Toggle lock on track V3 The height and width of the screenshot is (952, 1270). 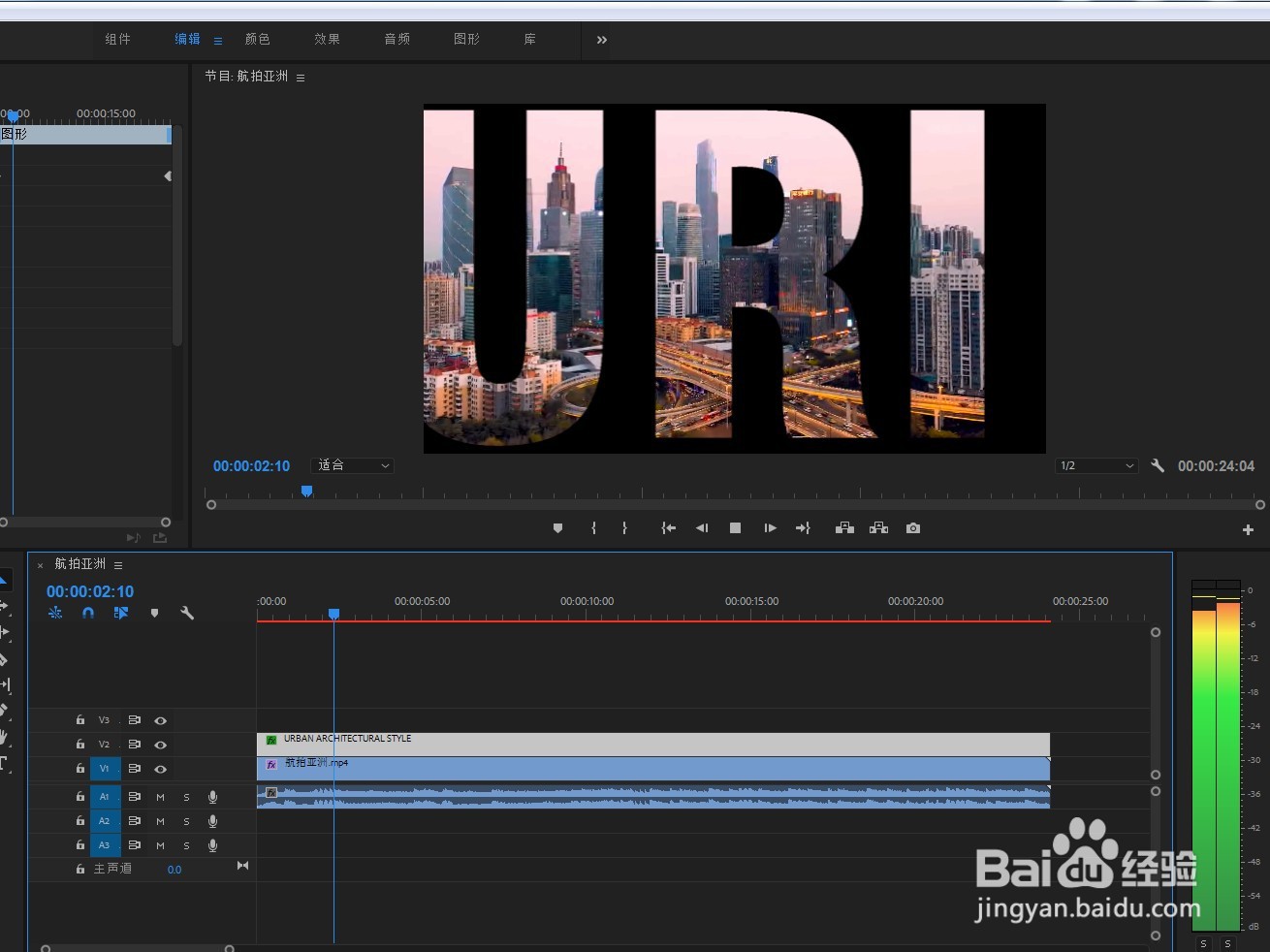[80, 720]
